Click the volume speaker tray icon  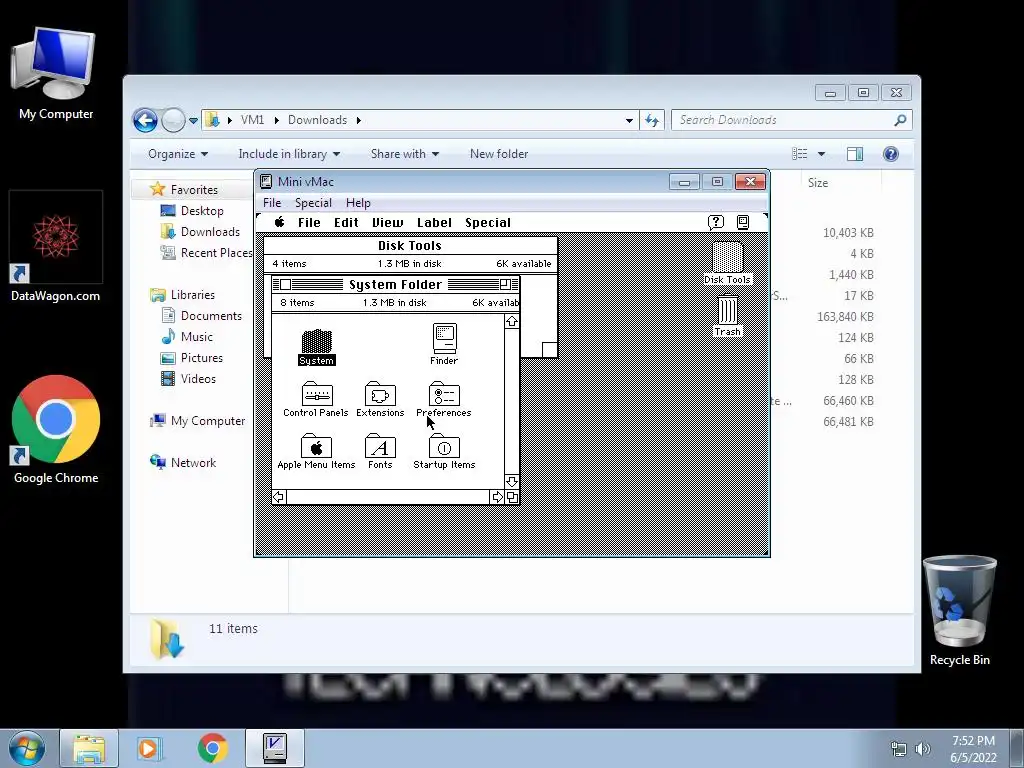(923, 749)
